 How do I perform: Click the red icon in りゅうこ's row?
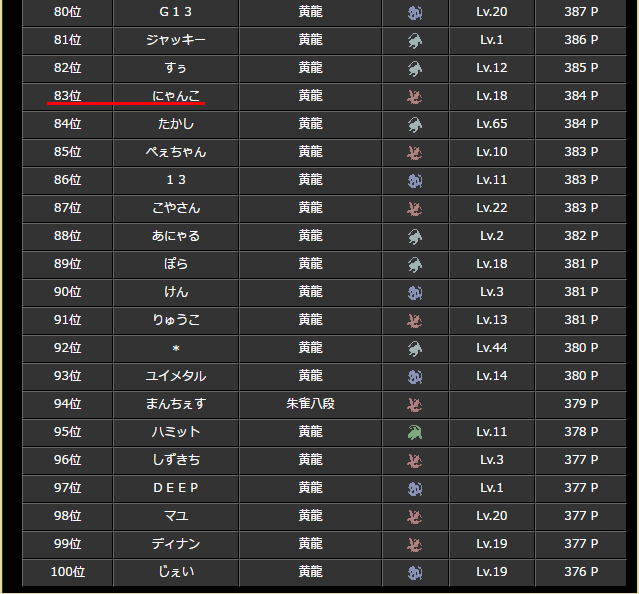[x=414, y=321]
